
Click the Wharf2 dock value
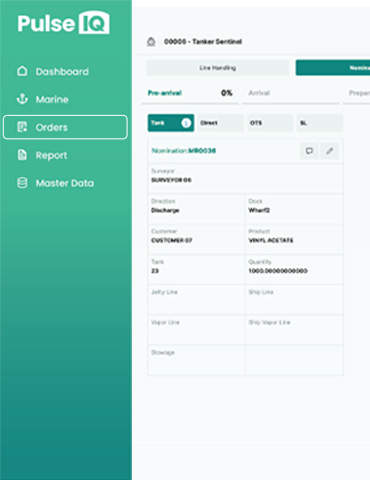click(259, 210)
